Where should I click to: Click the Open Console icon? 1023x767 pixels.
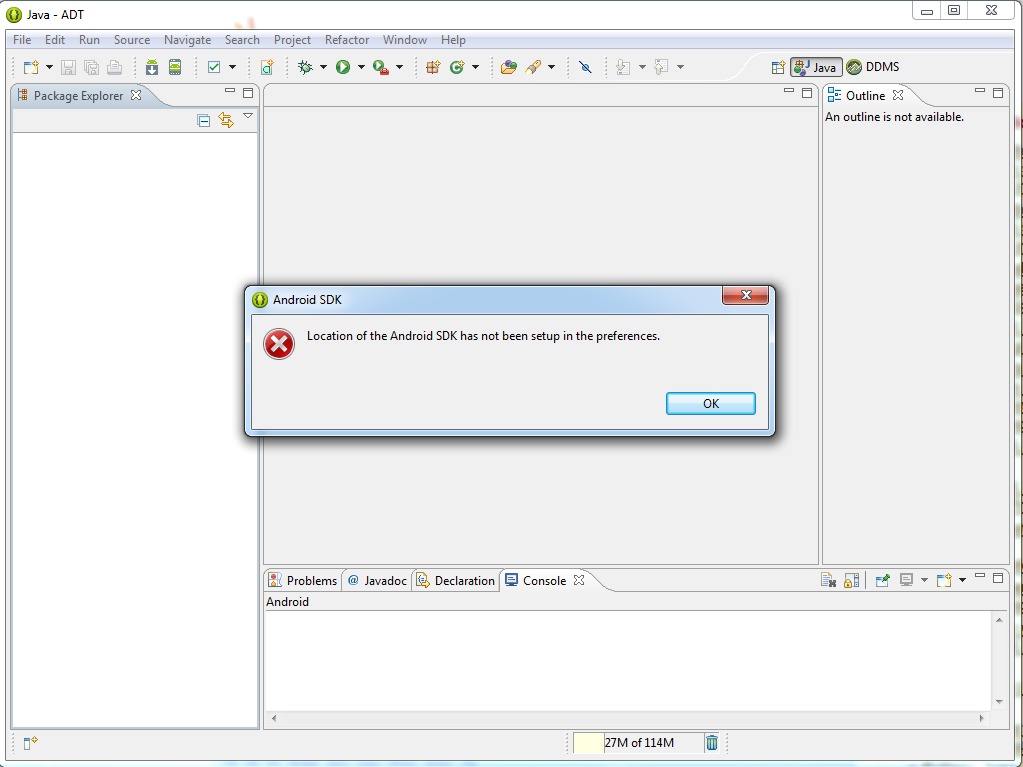(x=944, y=580)
